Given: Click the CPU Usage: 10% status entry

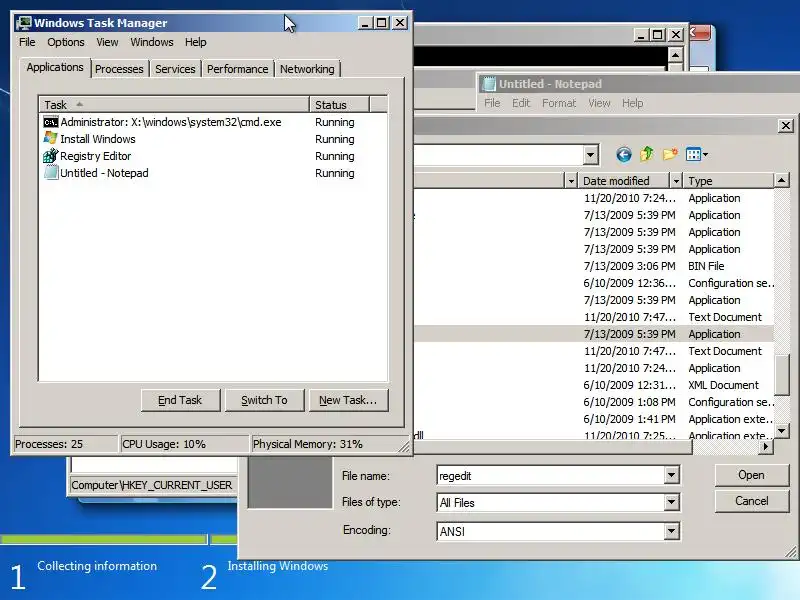Looking at the screenshot, I should (185, 444).
